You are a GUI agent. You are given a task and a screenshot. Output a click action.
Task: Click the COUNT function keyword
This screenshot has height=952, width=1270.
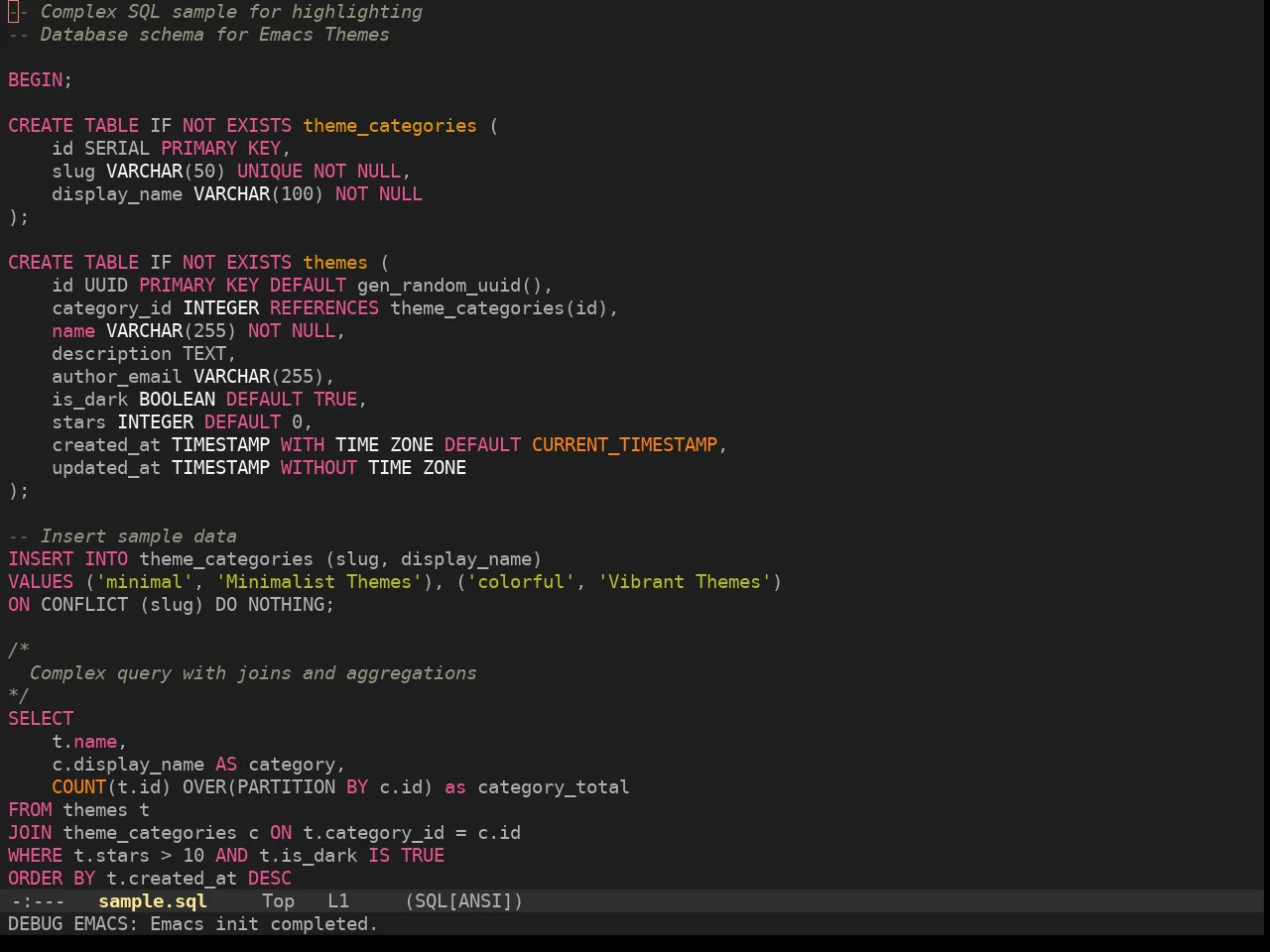click(79, 787)
